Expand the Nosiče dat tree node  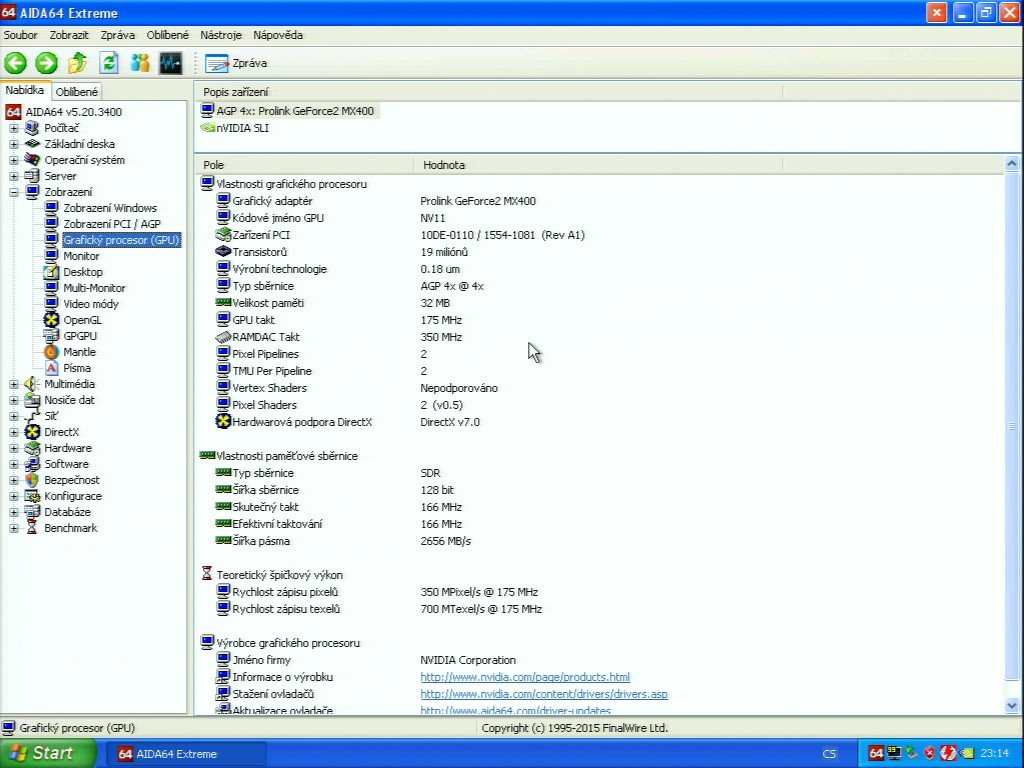14,400
